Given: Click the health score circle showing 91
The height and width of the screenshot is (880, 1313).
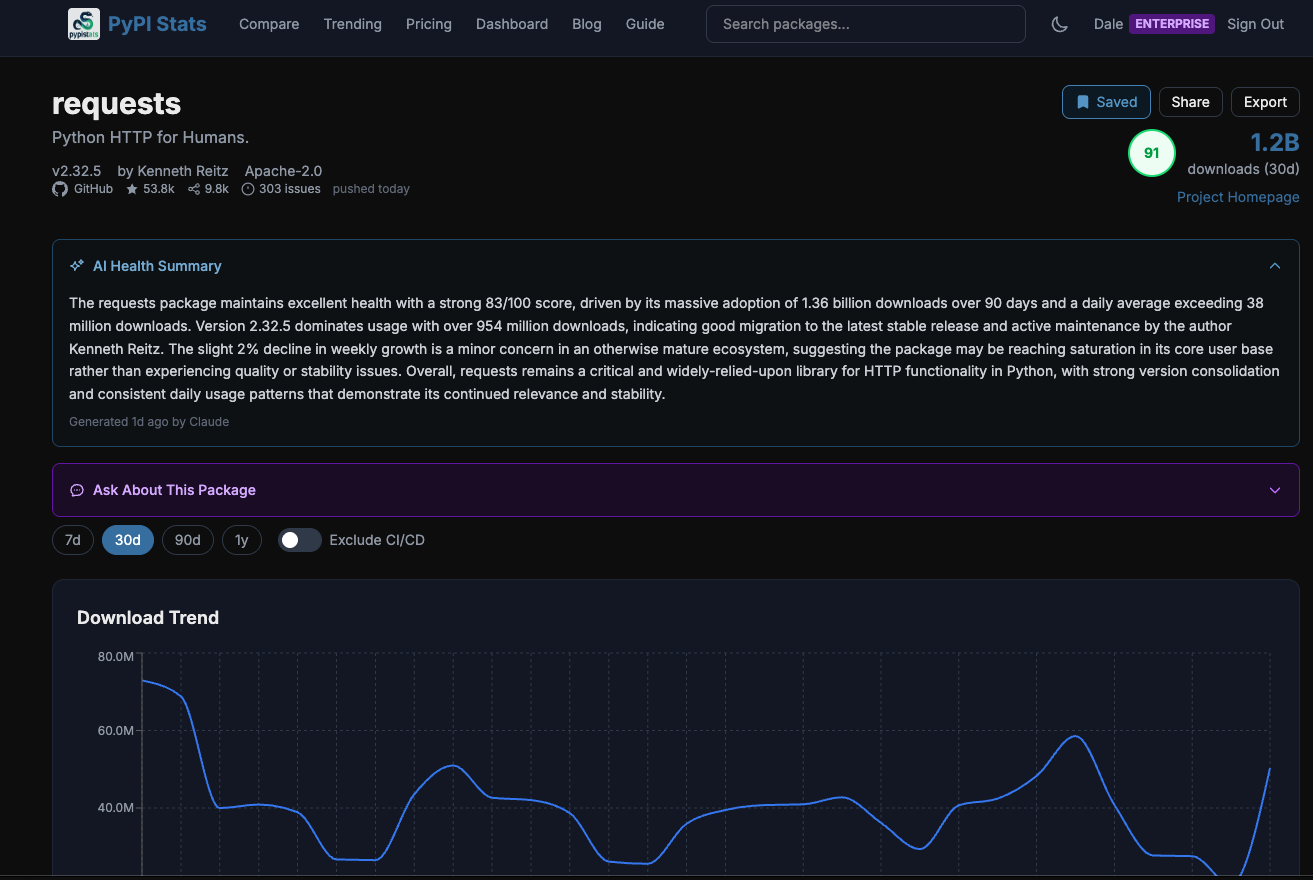Looking at the screenshot, I should 1151,152.
